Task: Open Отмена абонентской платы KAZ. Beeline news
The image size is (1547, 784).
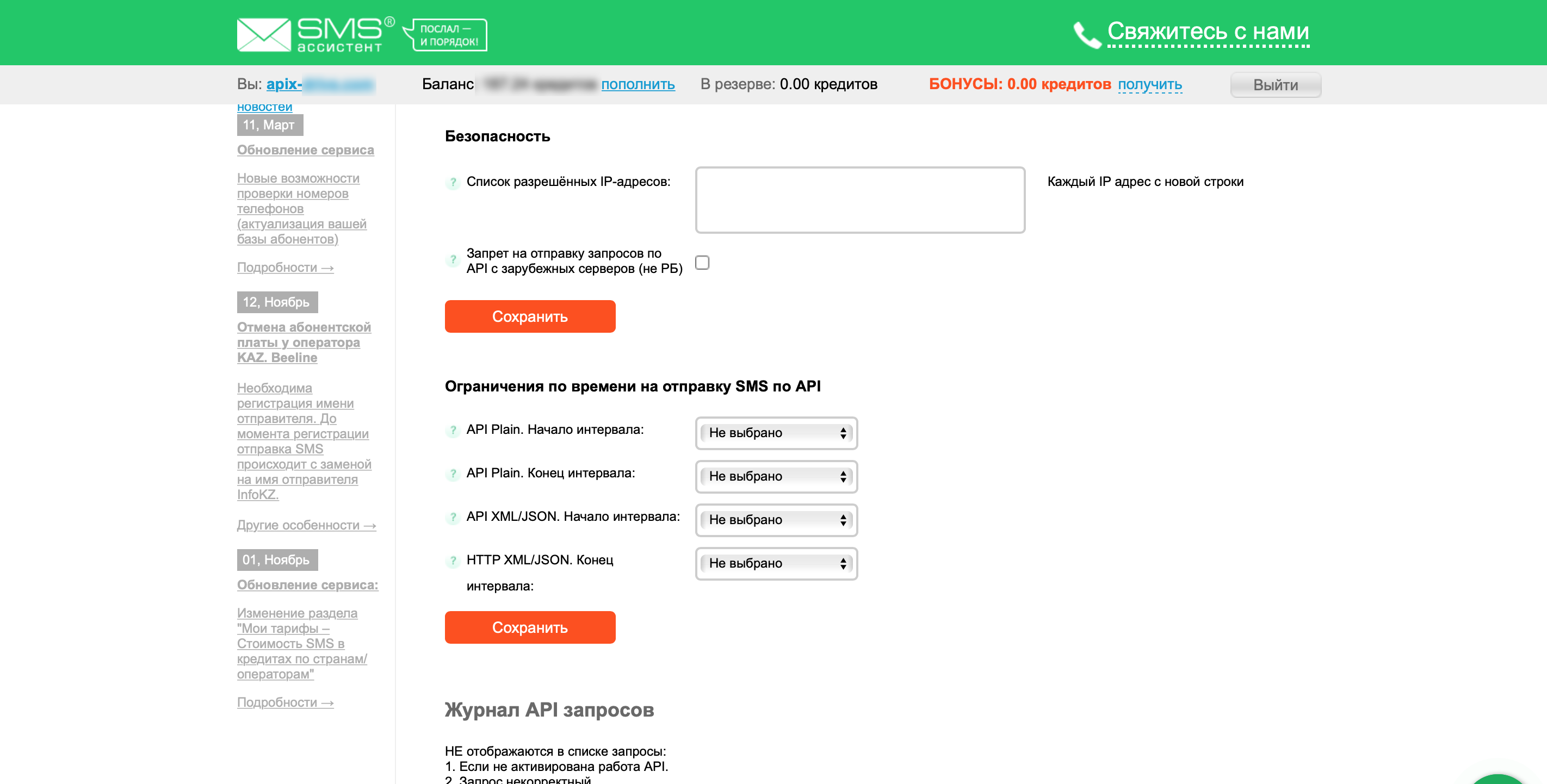Action: click(x=304, y=342)
